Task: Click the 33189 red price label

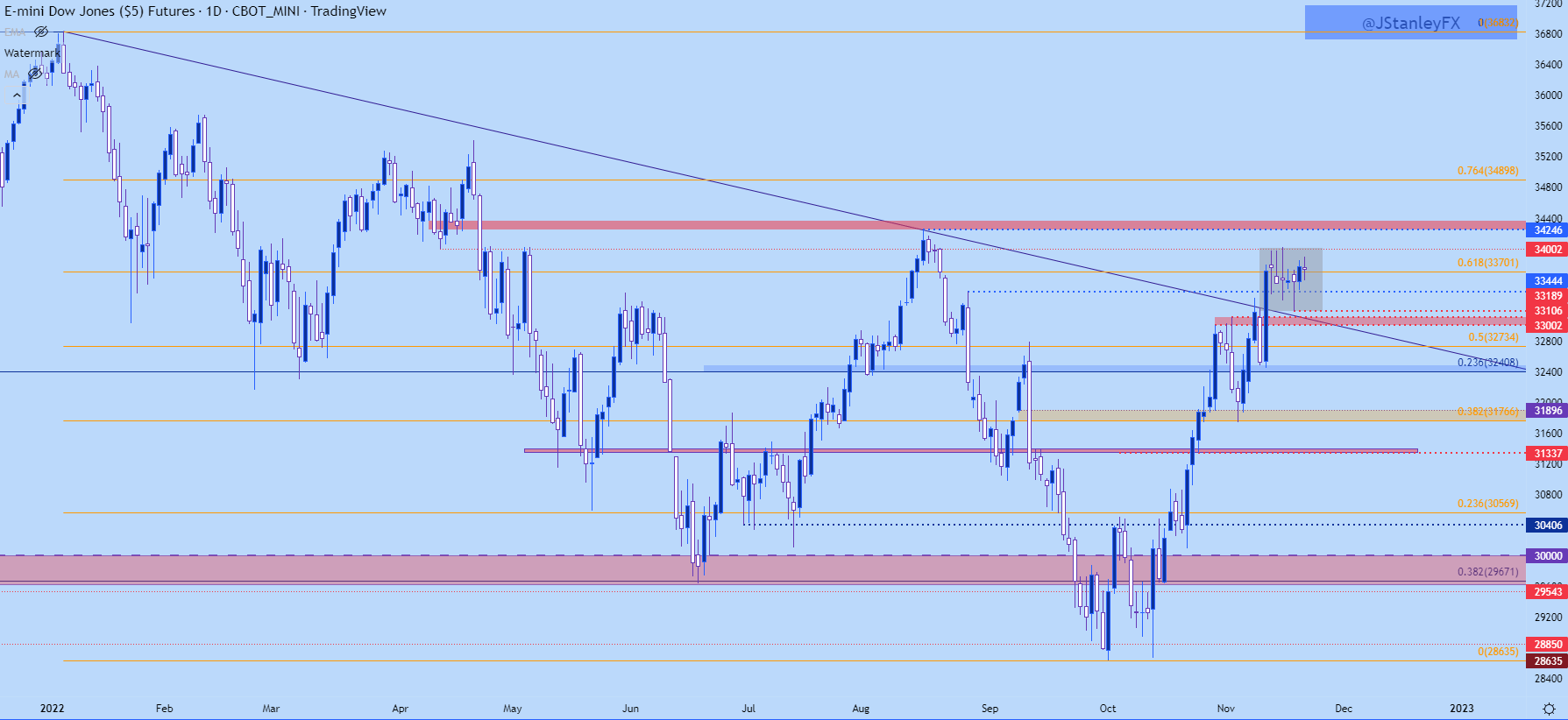Action: pyautogui.click(x=1547, y=296)
